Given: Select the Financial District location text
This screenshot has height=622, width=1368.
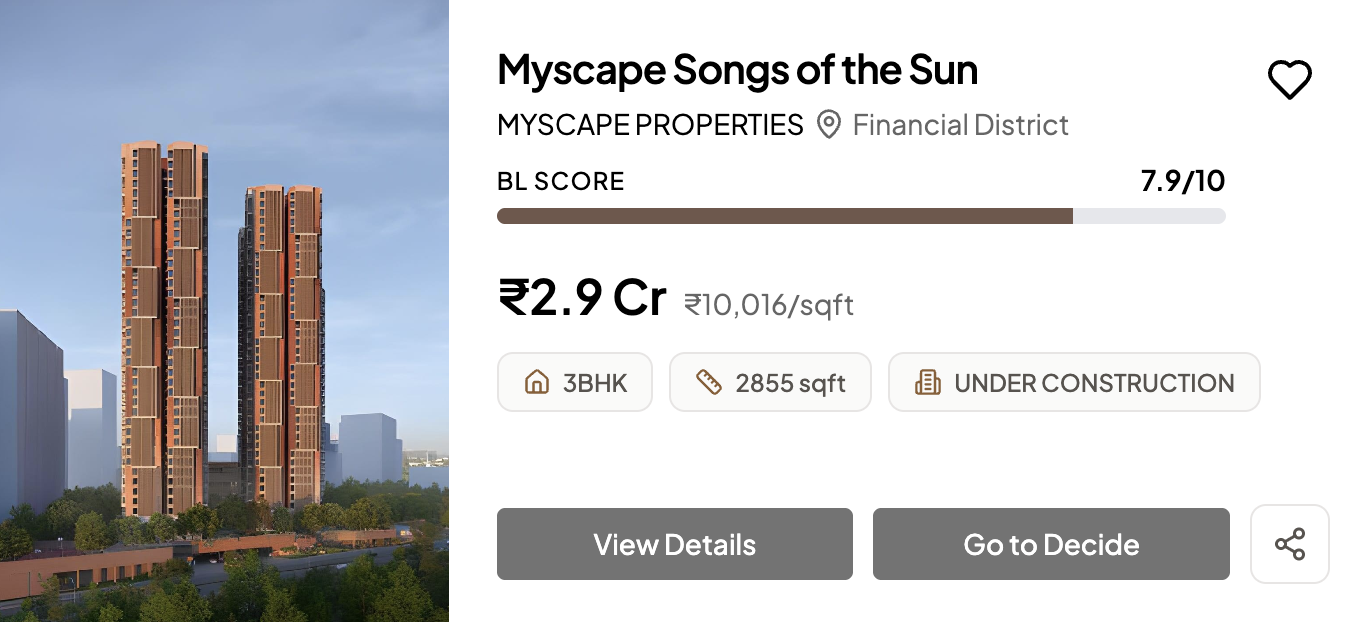Looking at the screenshot, I should tap(960, 125).
